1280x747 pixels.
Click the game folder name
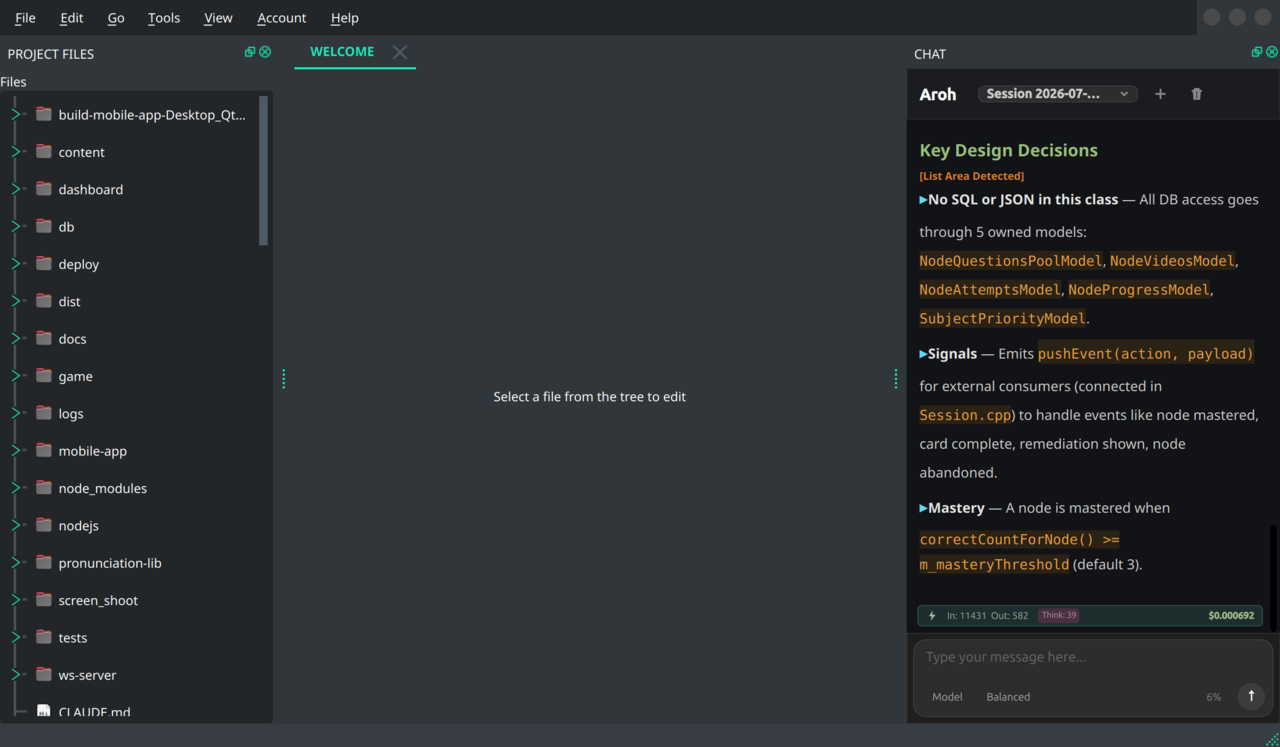pyautogui.click(x=75, y=376)
